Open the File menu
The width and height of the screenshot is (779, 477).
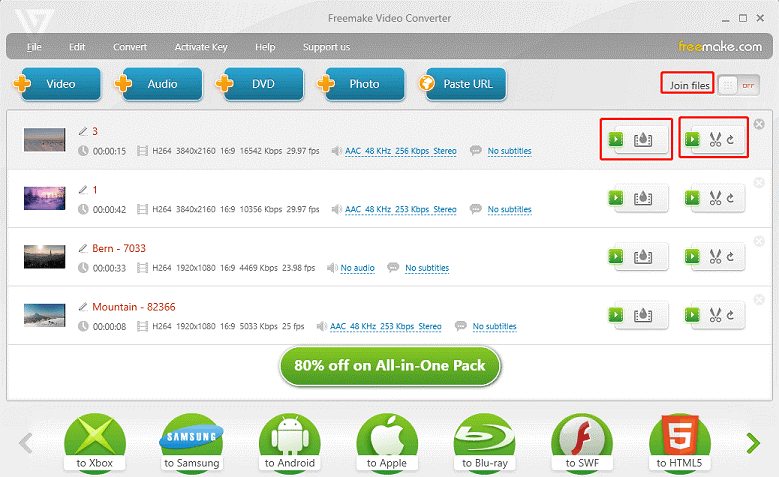coord(34,47)
